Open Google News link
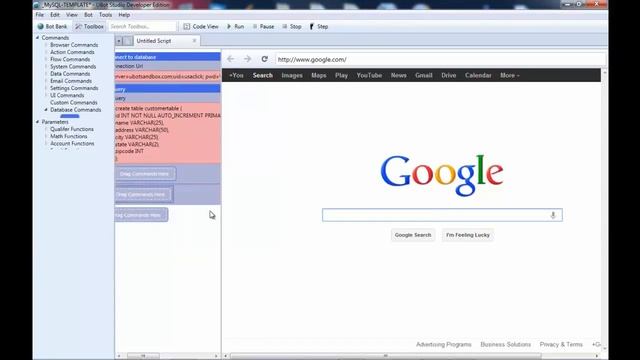This screenshot has width=640, height=360. (398, 76)
